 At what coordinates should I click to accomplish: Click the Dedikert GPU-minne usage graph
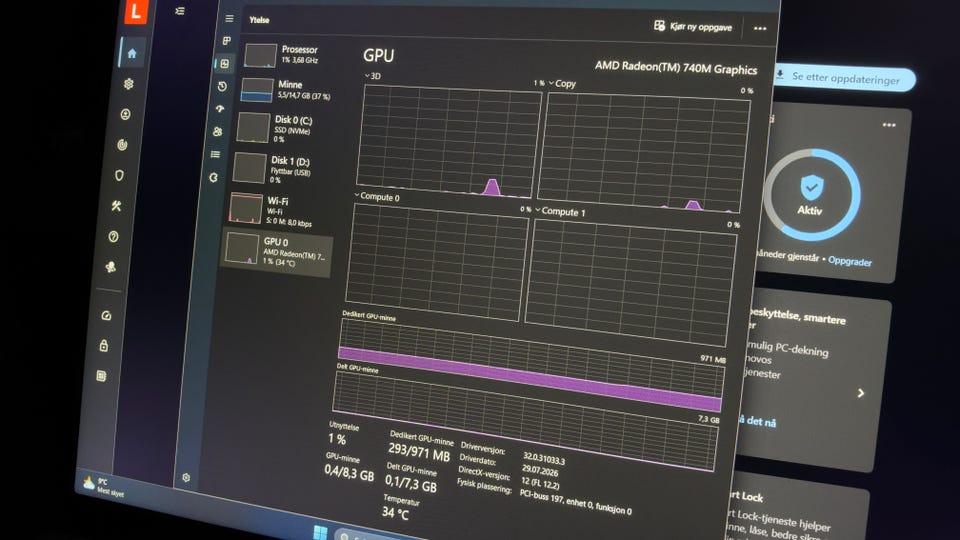click(x=531, y=364)
